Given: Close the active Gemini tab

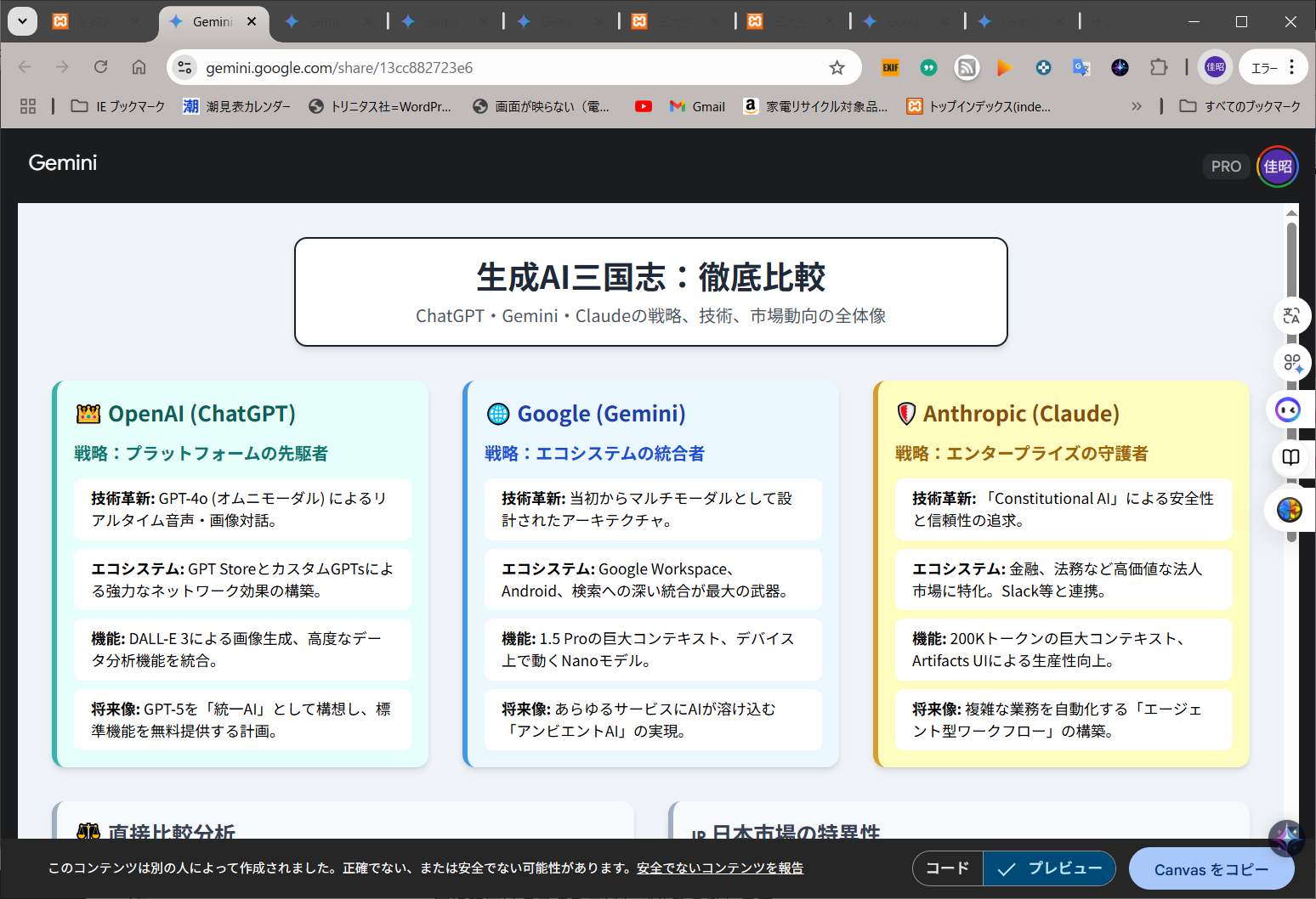Looking at the screenshot, I should tap(252, 22).
